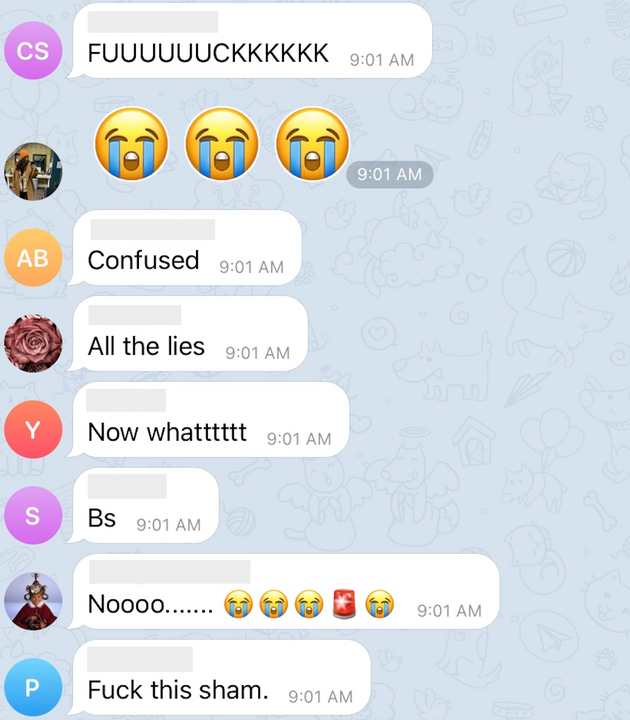Tap the third large crying emoji
This screenshot has width=630, height=720.
(313, 144)
